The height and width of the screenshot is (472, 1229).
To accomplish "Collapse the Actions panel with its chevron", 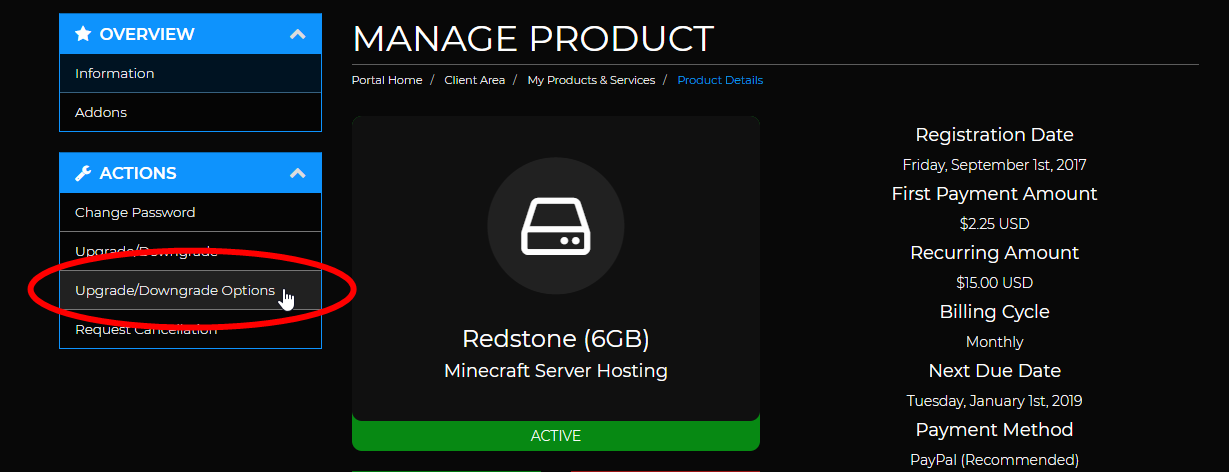I will tap(297, 173).
